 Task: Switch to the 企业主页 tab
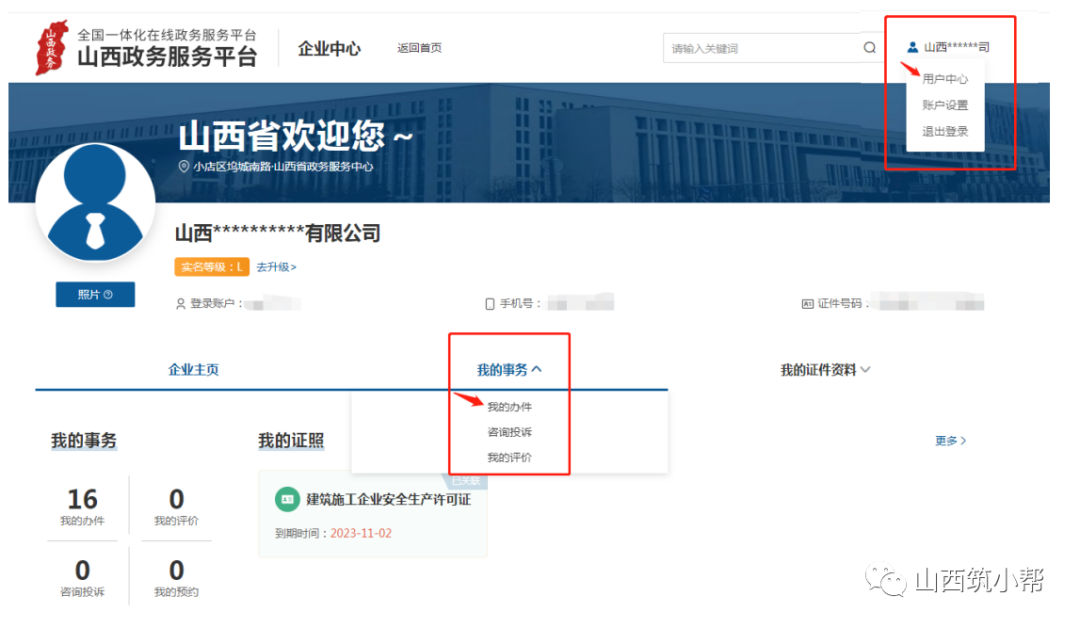click(193, 368)
